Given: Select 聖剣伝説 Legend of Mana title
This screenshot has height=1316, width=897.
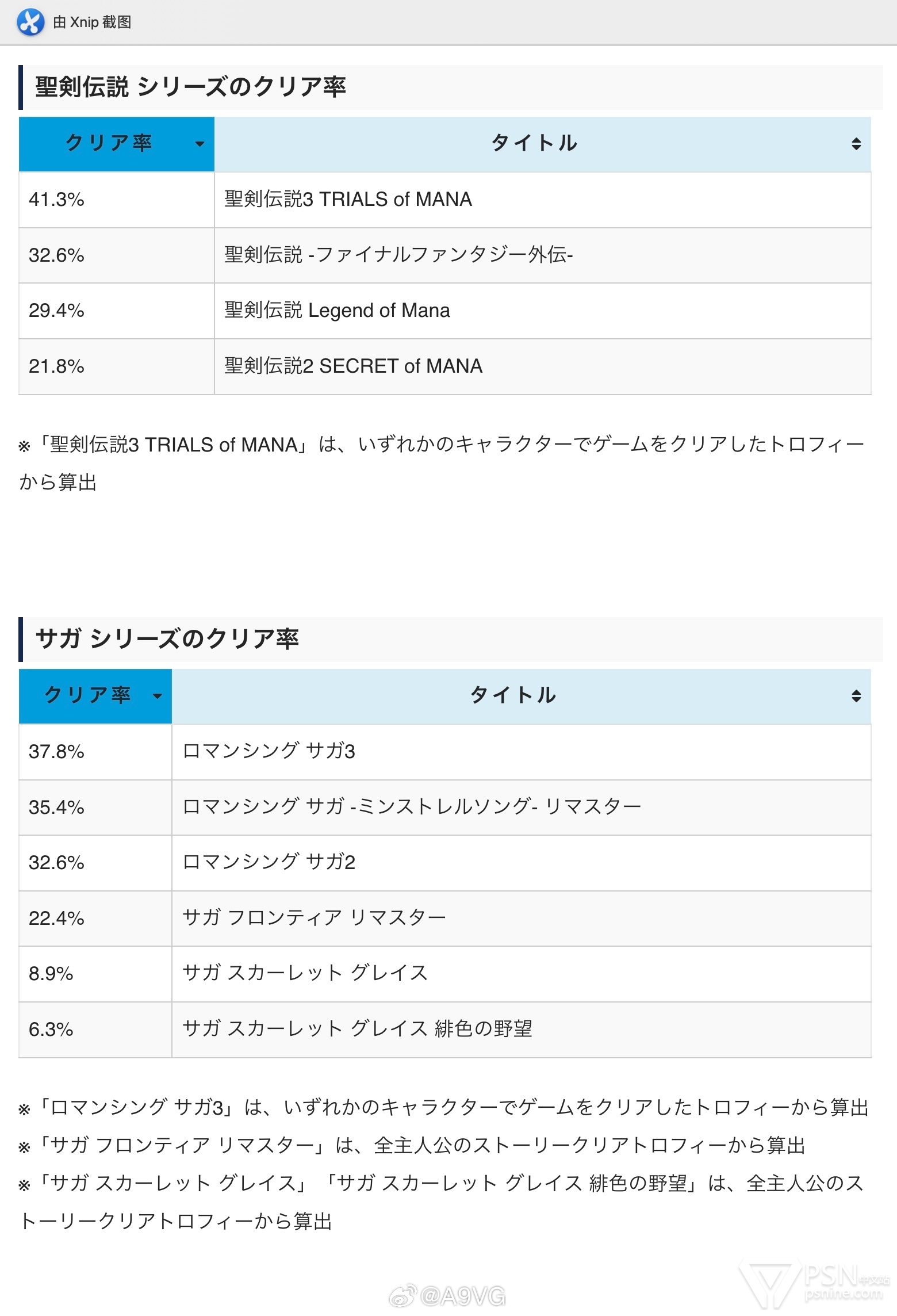Looking at the screenshot, I should pos(337,311).
